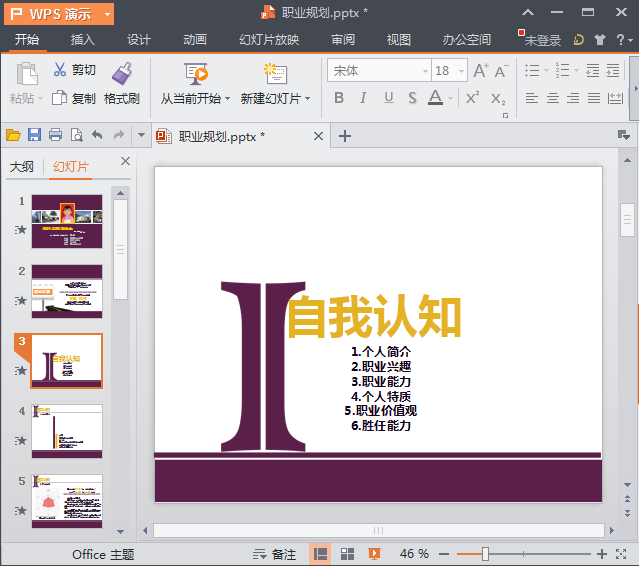This screenshot has width=639, height=566.
Task: Click the save icon in quick toolbar
Action: click(34, 136)
